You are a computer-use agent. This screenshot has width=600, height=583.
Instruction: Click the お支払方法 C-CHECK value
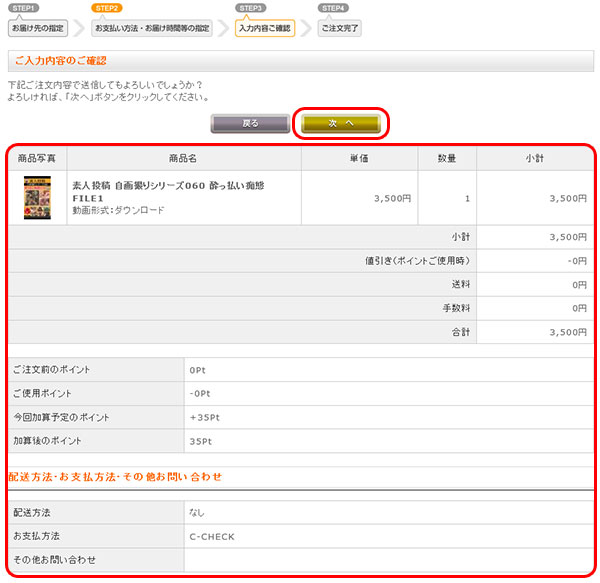[211, 536]
